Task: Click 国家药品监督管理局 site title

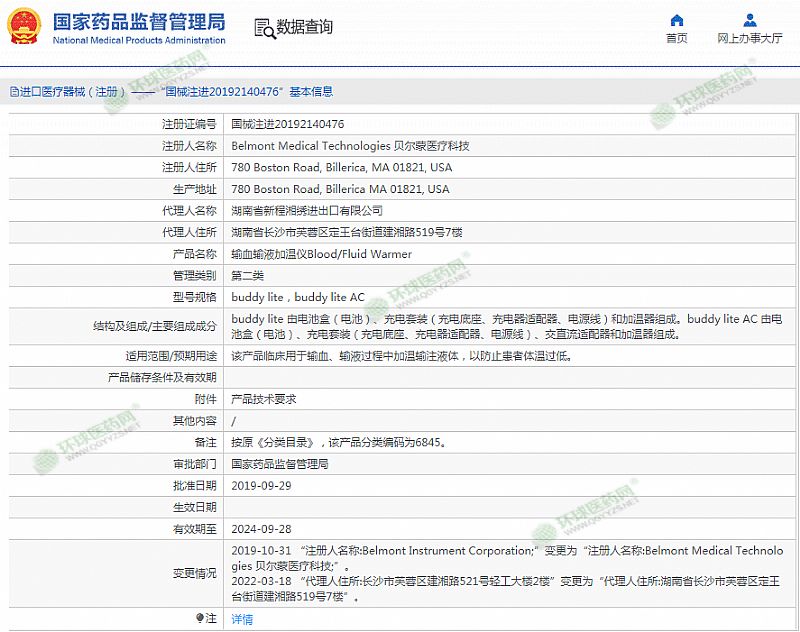Action: (138, 22)
